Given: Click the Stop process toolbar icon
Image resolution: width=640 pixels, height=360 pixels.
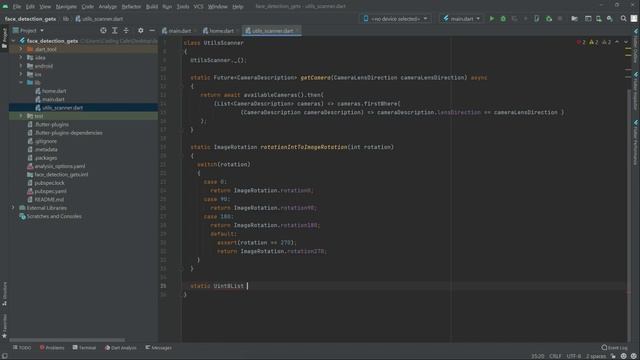Looking at the screenshot, I should coord(560,19).
